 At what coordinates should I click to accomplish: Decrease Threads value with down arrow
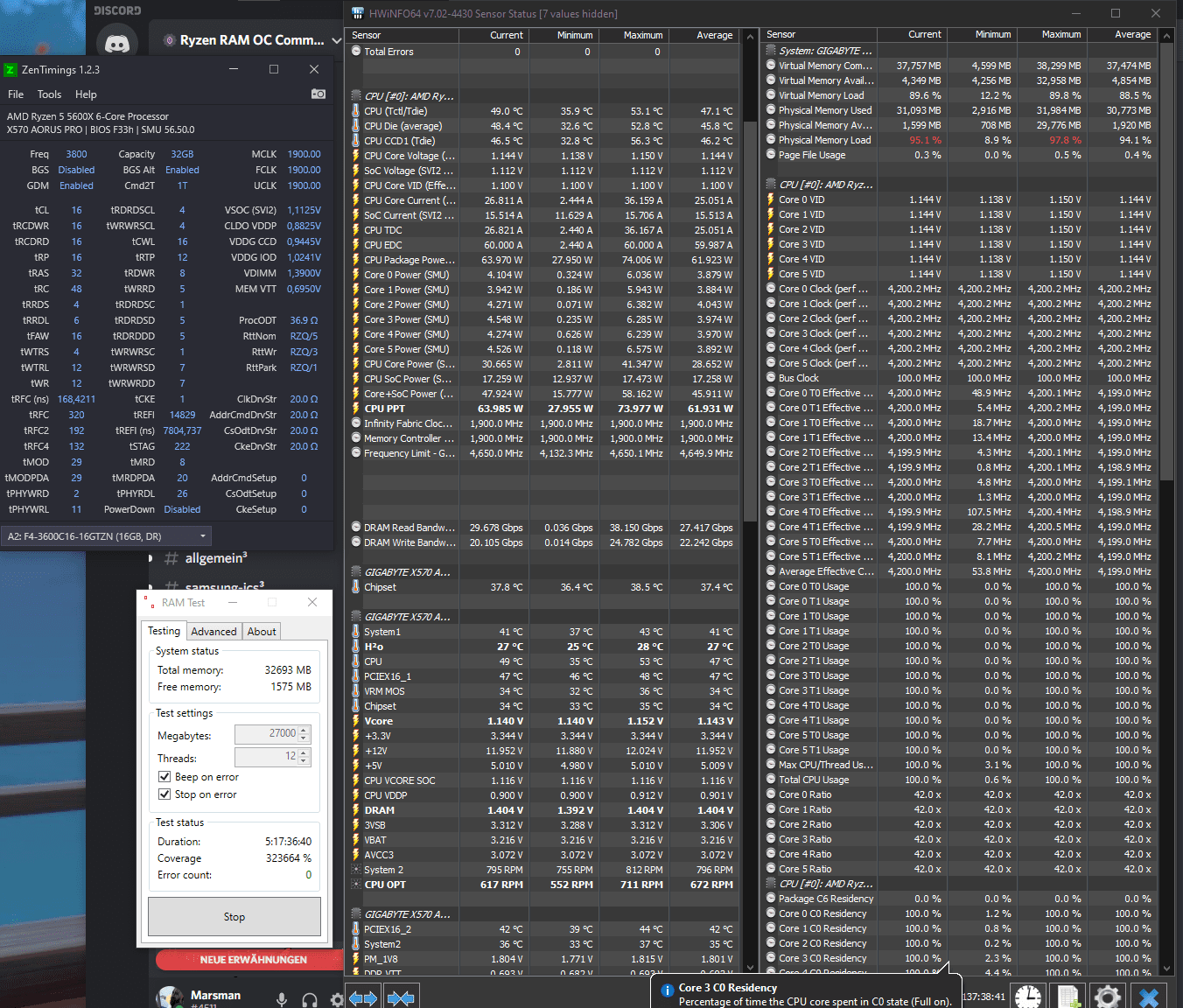click(x=304, y=760)
